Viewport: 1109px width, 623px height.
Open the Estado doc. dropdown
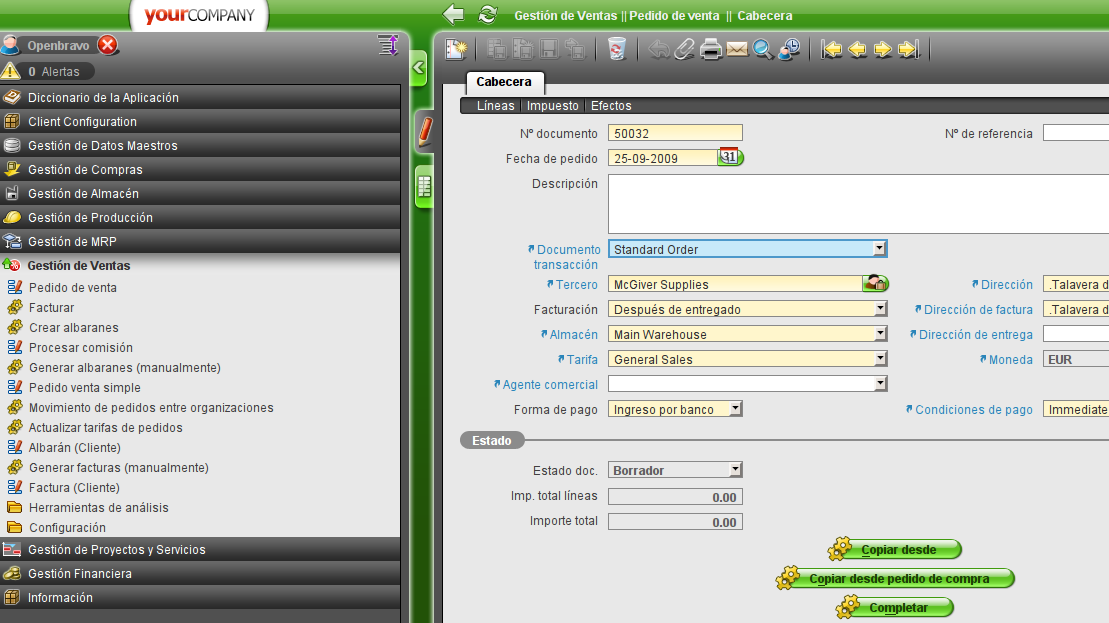736,470
